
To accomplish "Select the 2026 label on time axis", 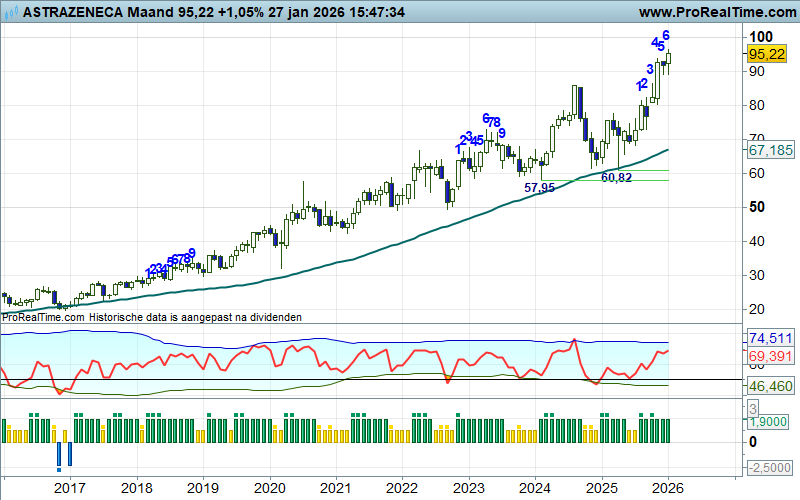I will coord(667,487).
